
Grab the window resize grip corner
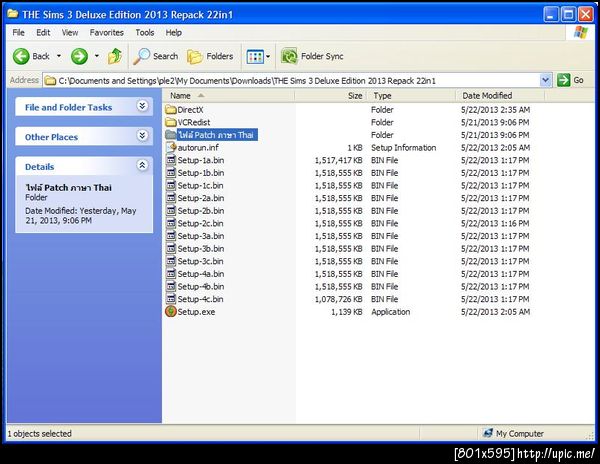590,435
